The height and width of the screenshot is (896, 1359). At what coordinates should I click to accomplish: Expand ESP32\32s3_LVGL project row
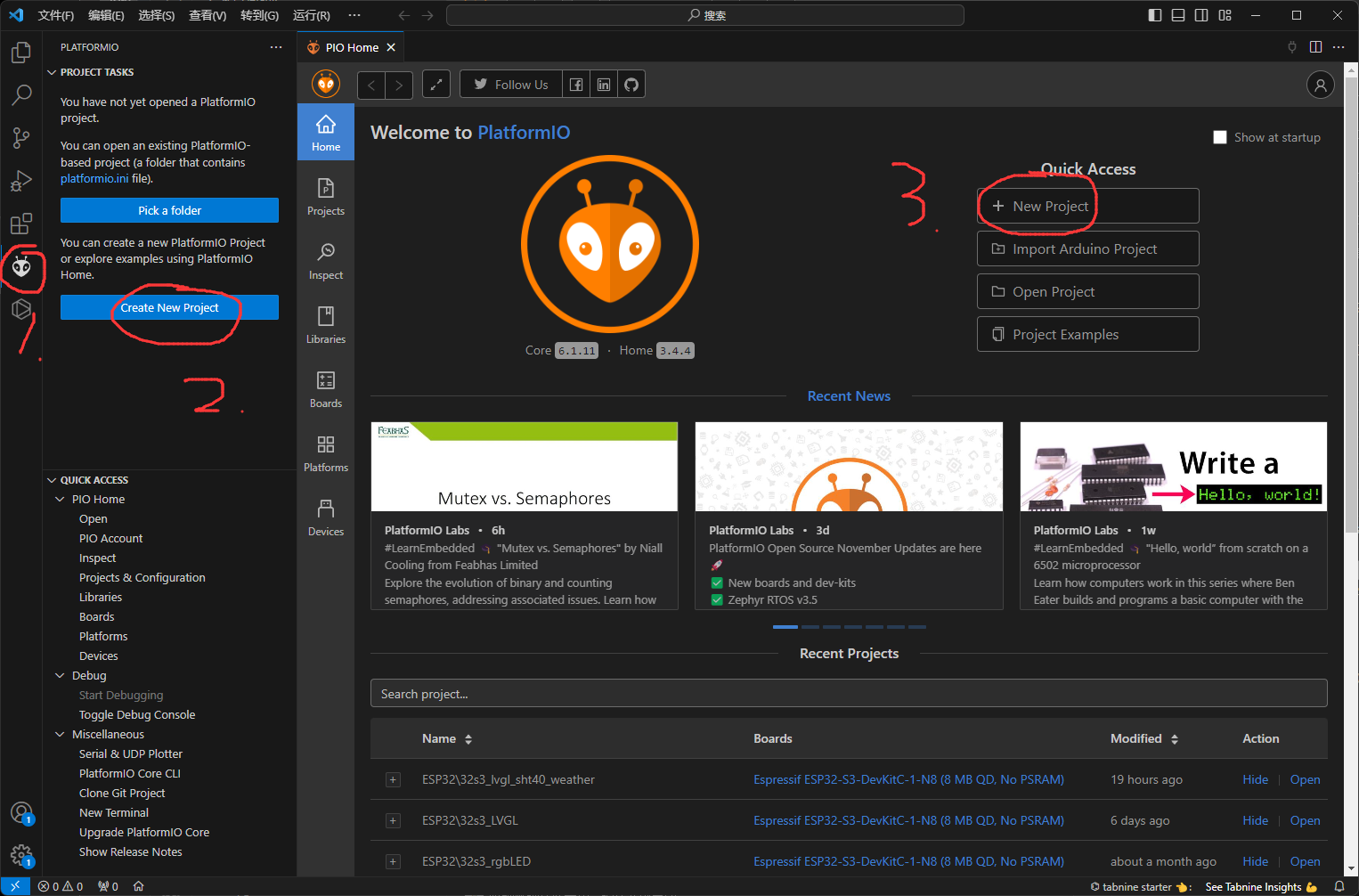coord(393,820)
